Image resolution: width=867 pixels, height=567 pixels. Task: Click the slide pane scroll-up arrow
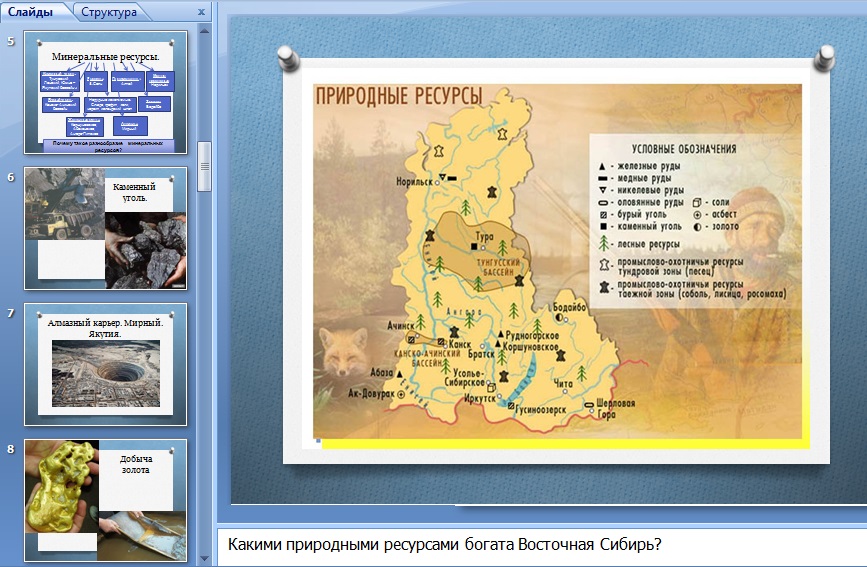coord(204,31)
